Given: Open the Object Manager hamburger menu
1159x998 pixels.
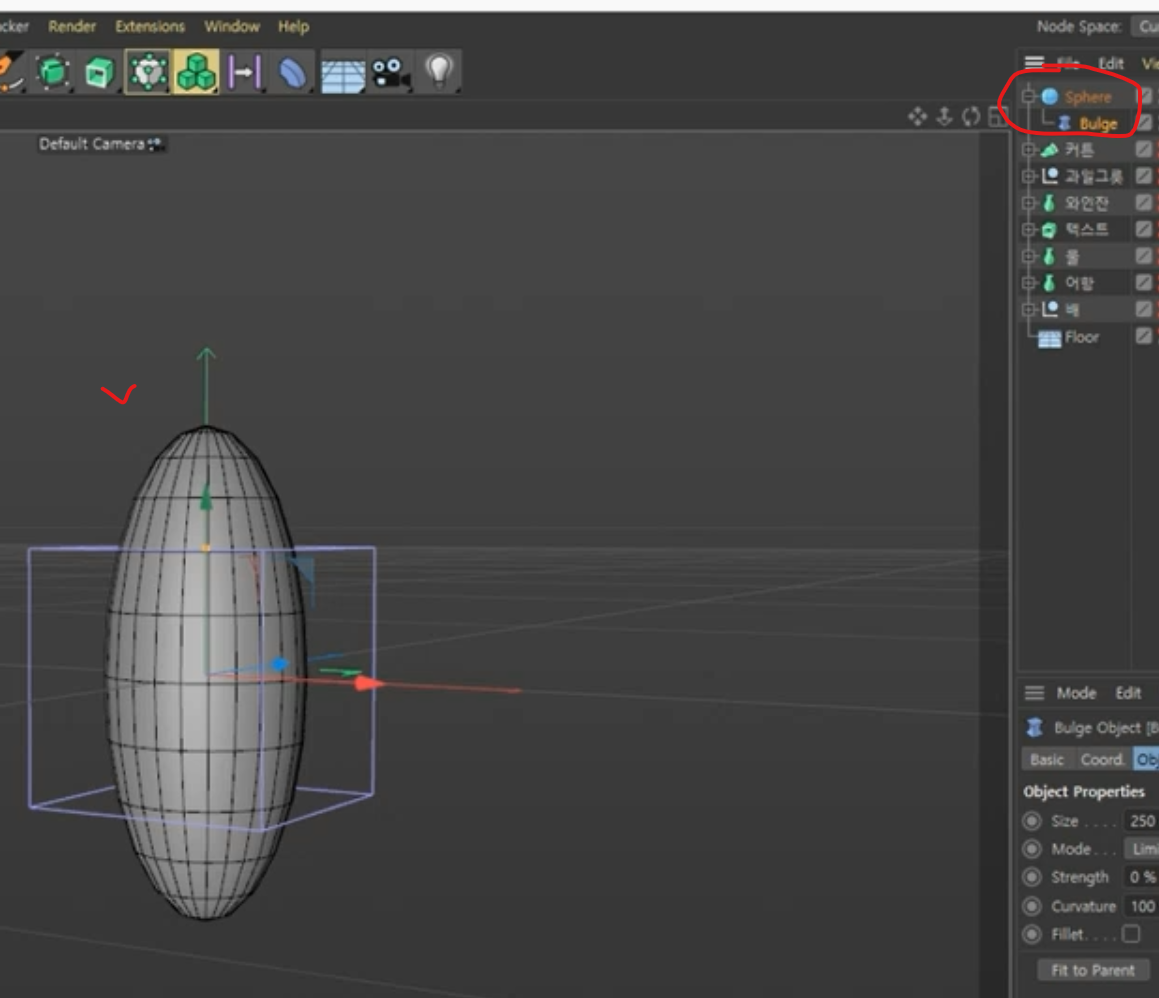Looking at the screenshot, I should (1034, 62).
